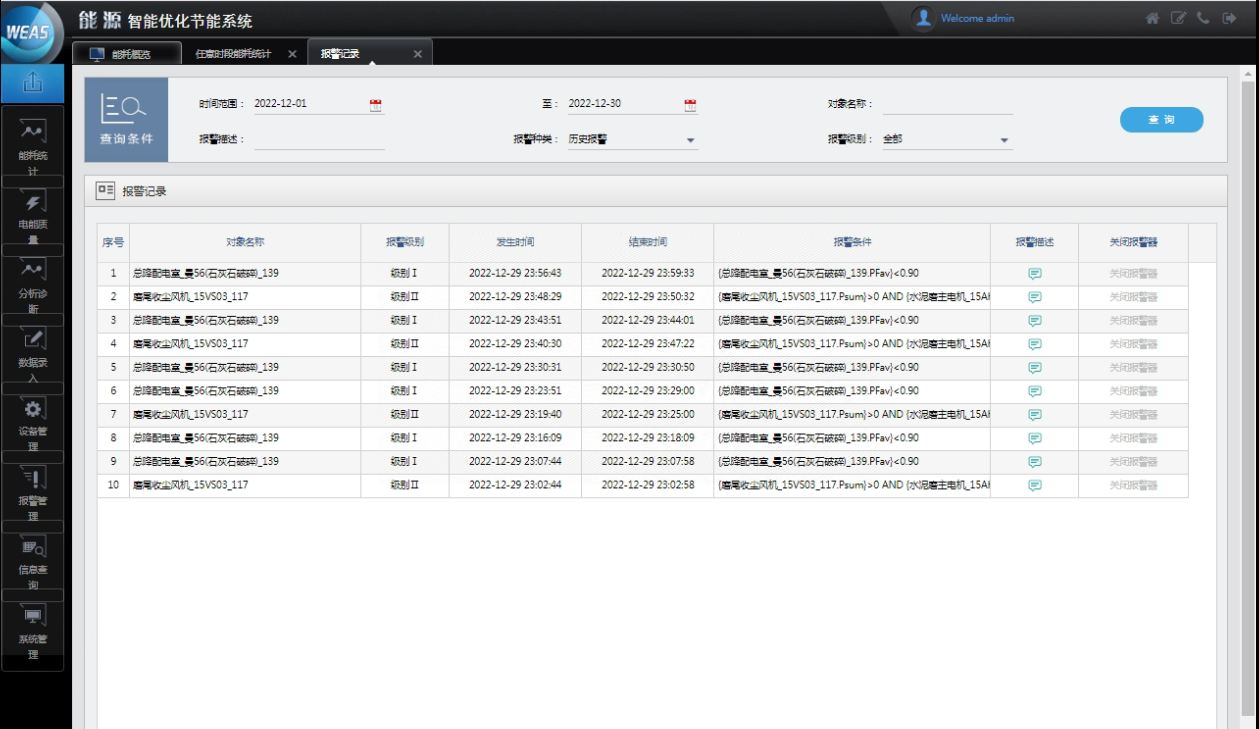
Task: Click 关闭报警器 in row 3
Action: (1133, 321)
